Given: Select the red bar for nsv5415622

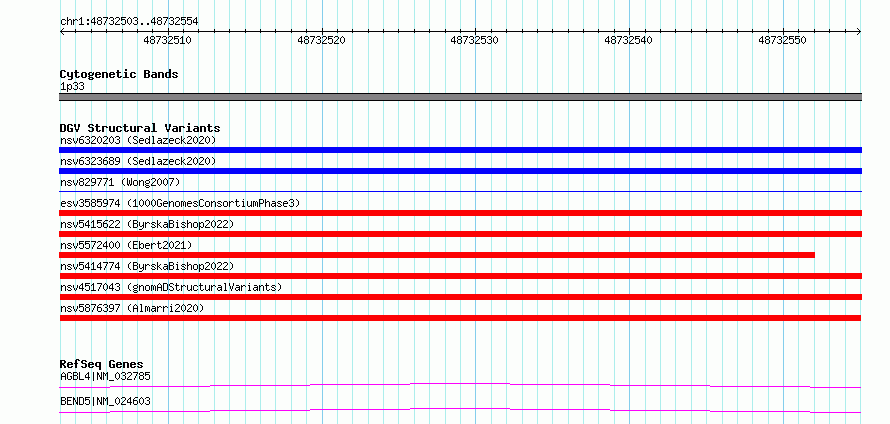Looking at the screenshot, I should pos(460,234).
